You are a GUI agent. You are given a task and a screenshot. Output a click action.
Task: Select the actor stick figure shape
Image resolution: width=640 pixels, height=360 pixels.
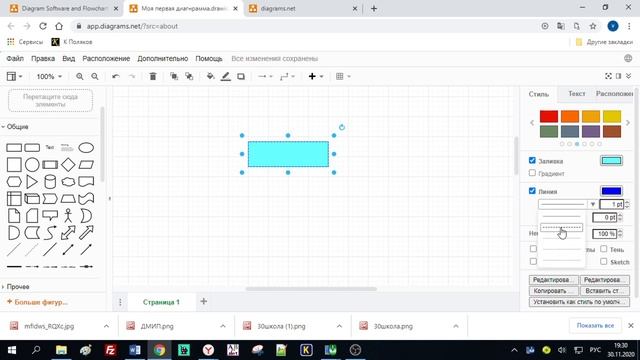coord(68,216)
